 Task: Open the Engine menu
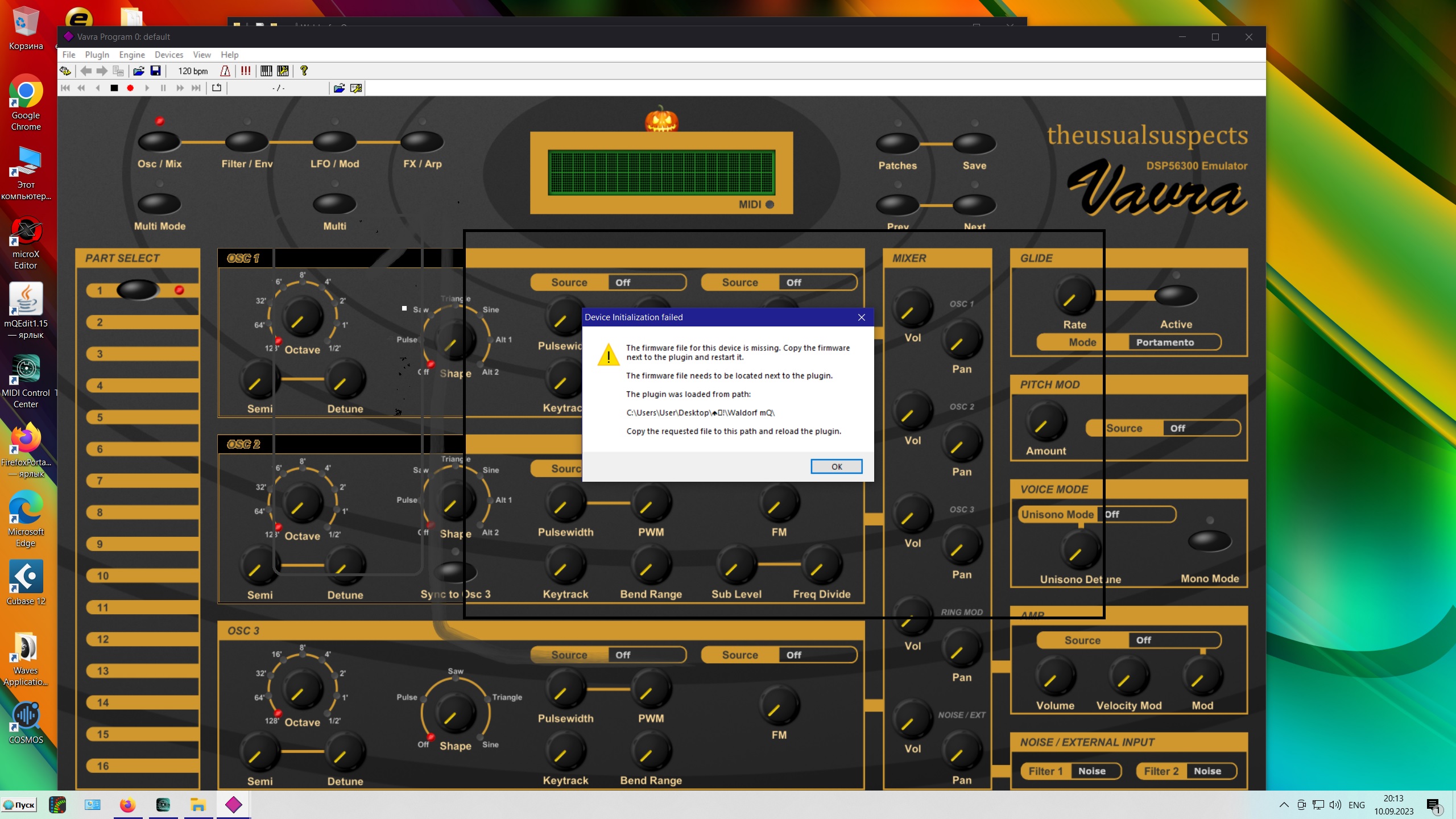pos(131,55)
